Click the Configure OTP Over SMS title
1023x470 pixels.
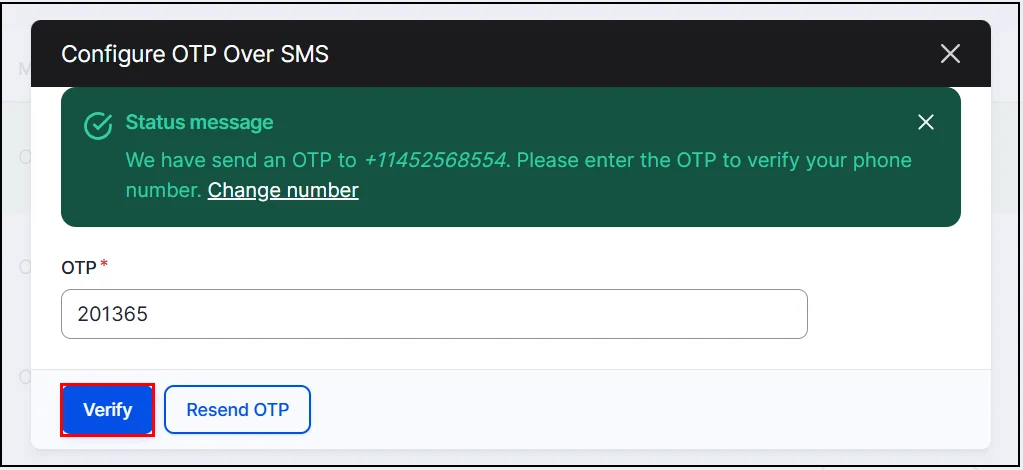click(x=195, y=54)
